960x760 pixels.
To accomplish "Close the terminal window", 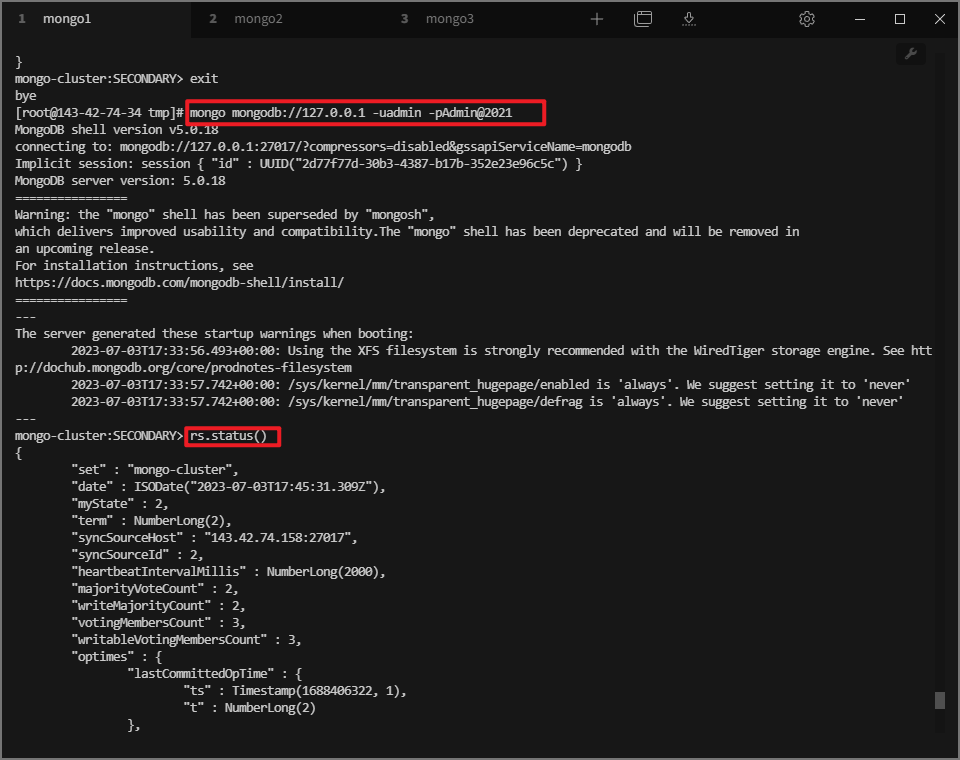I will click(x=938, y=19).
